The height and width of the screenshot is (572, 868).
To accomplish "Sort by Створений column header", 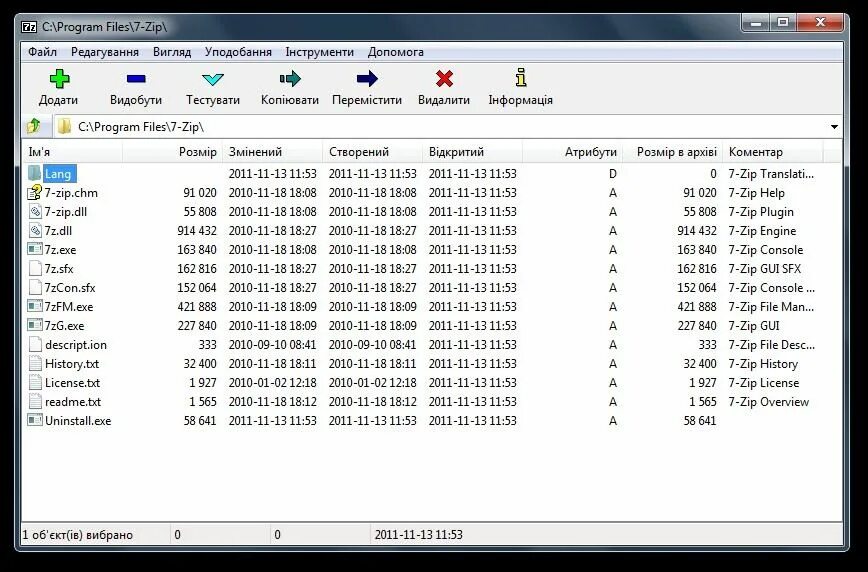I will [373, 152].
